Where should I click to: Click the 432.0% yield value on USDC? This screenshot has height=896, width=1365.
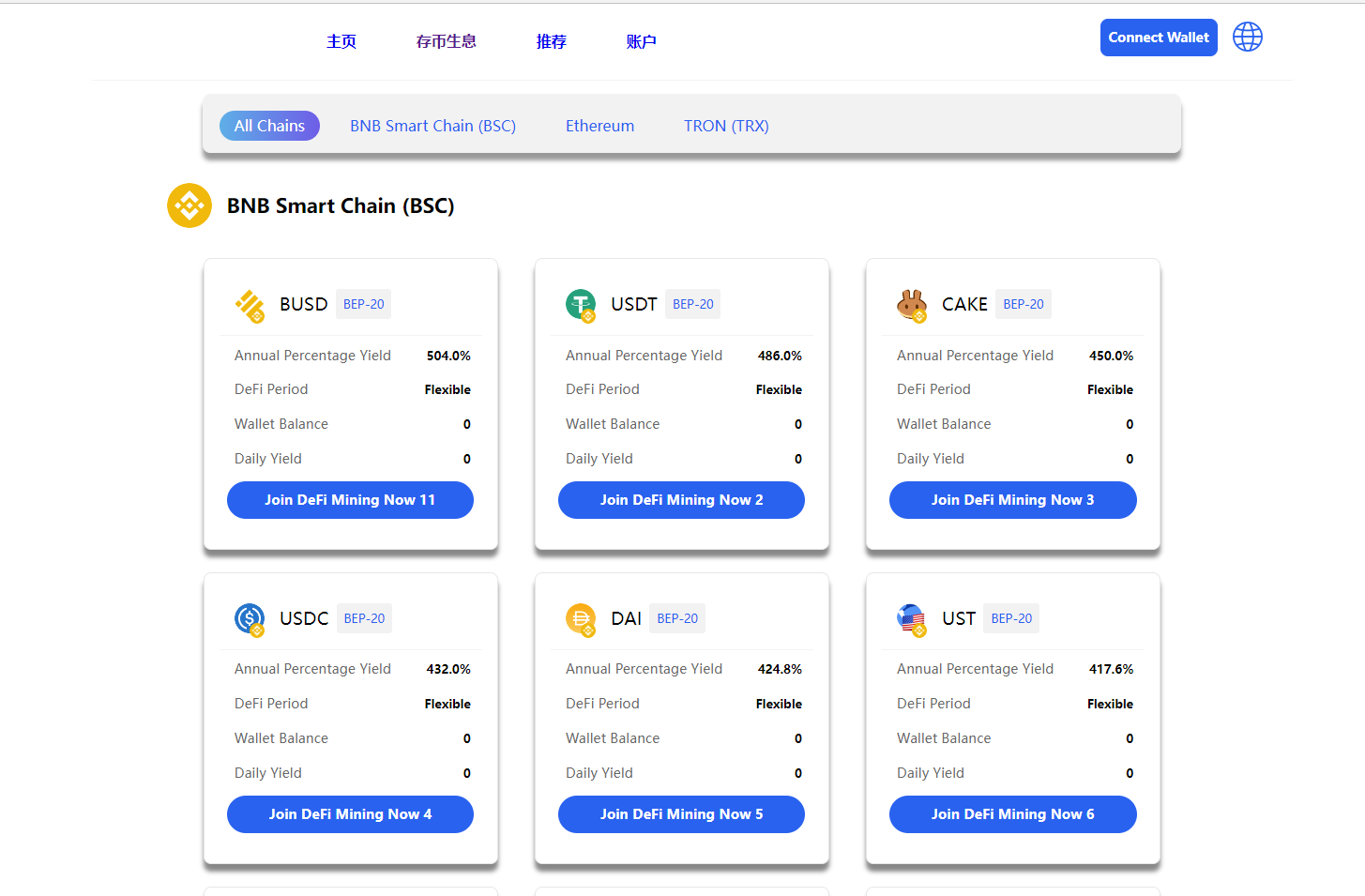pos(448,669)
